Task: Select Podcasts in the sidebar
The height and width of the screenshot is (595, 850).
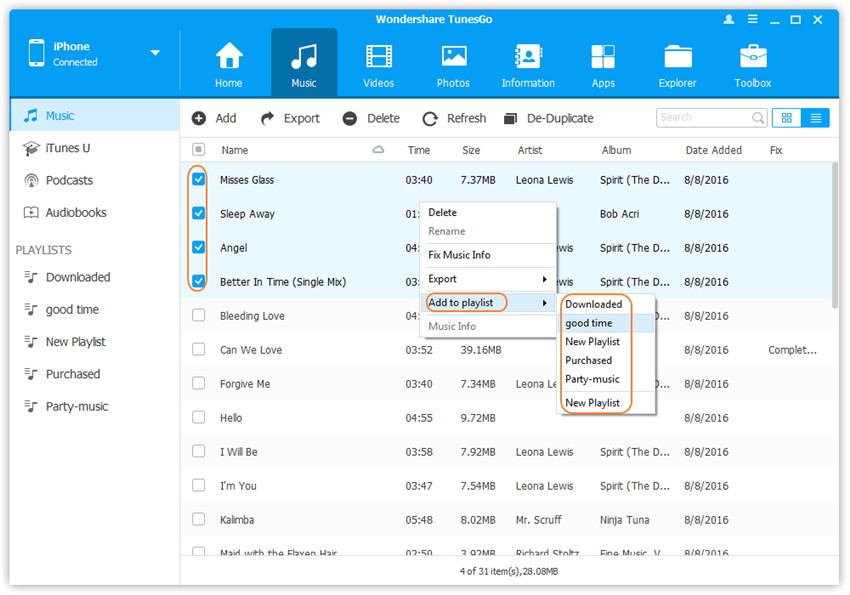Action: coord(95,180)
